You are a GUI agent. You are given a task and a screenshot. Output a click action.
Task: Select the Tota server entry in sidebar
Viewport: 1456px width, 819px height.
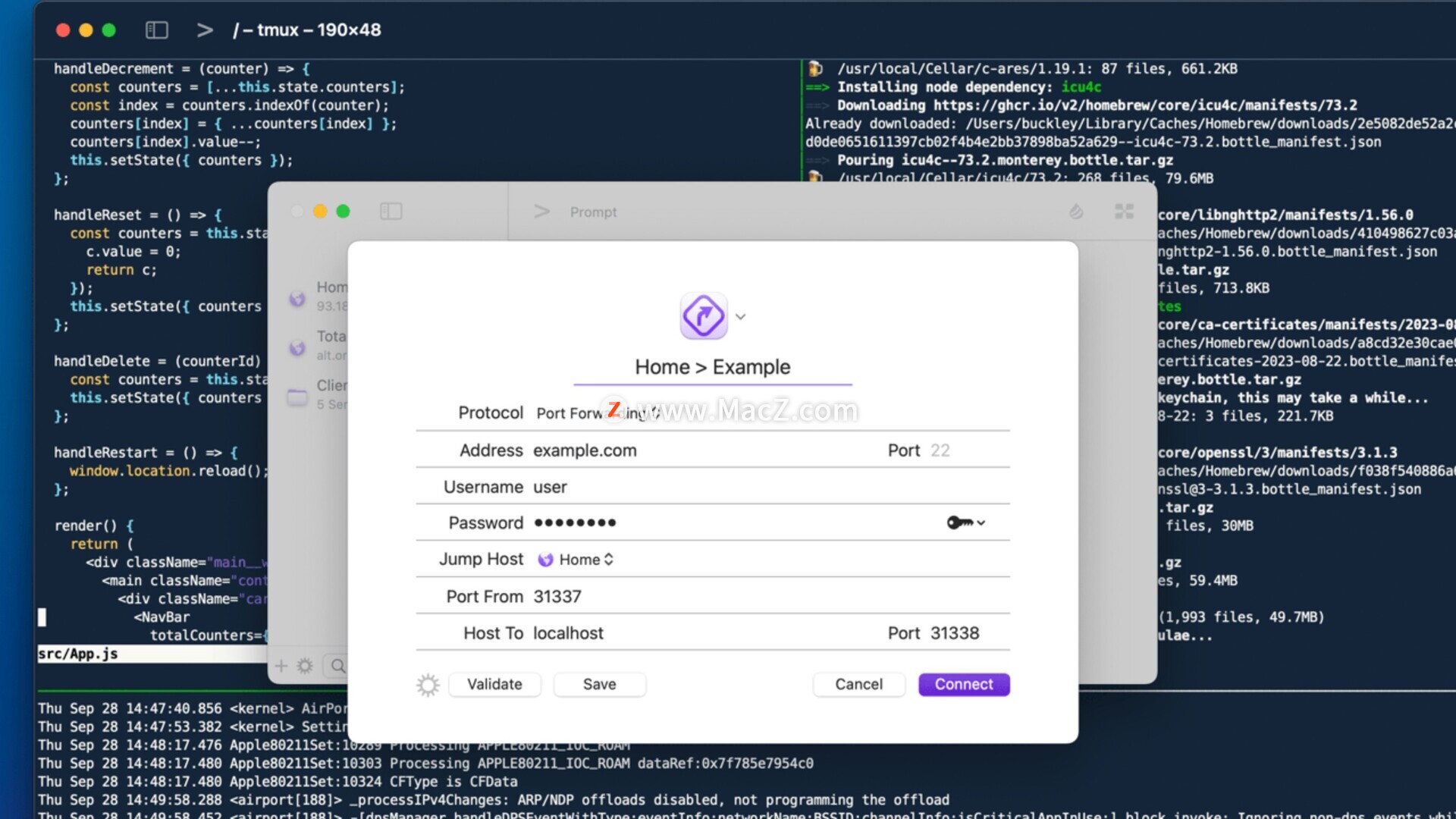(318, 345)
